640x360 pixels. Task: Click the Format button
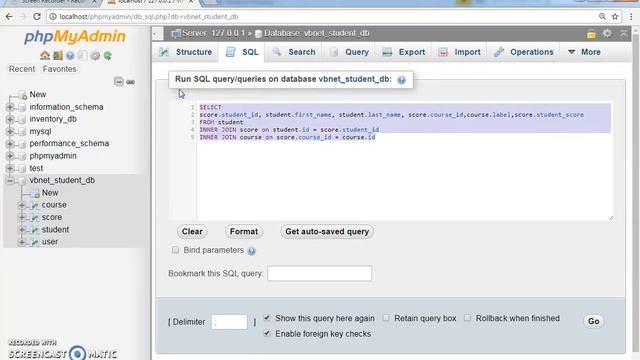(244, 232)
